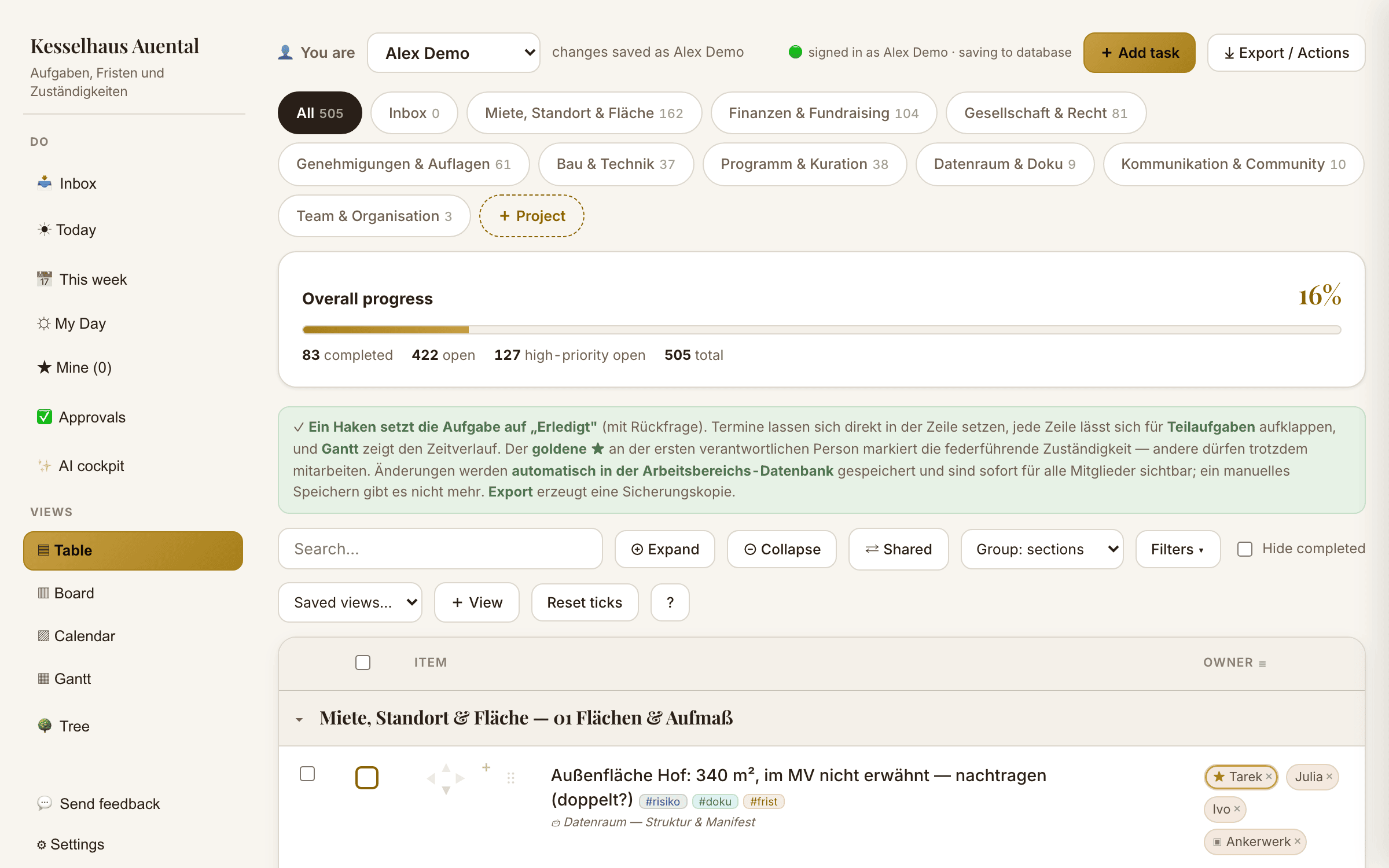Click the green signed-in status dot

pos(795,52)
